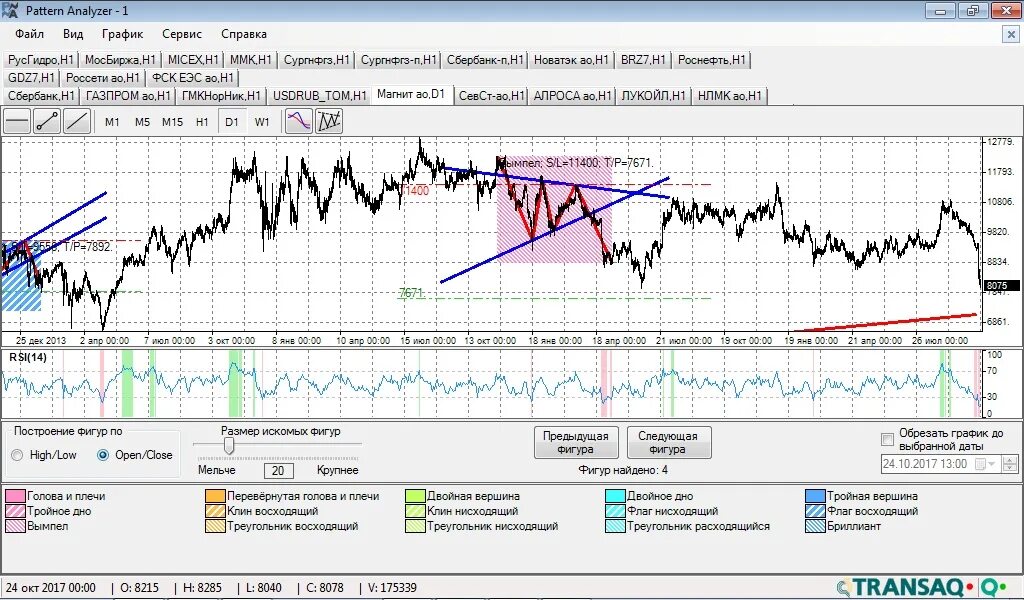Click the figure size slider handle
Viewport: 1024px width, 600px height.
click(229, 446)
